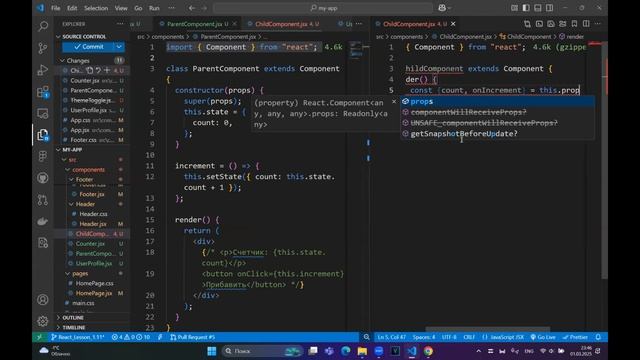Collapse the Changes group

click(x=62, y=60)
